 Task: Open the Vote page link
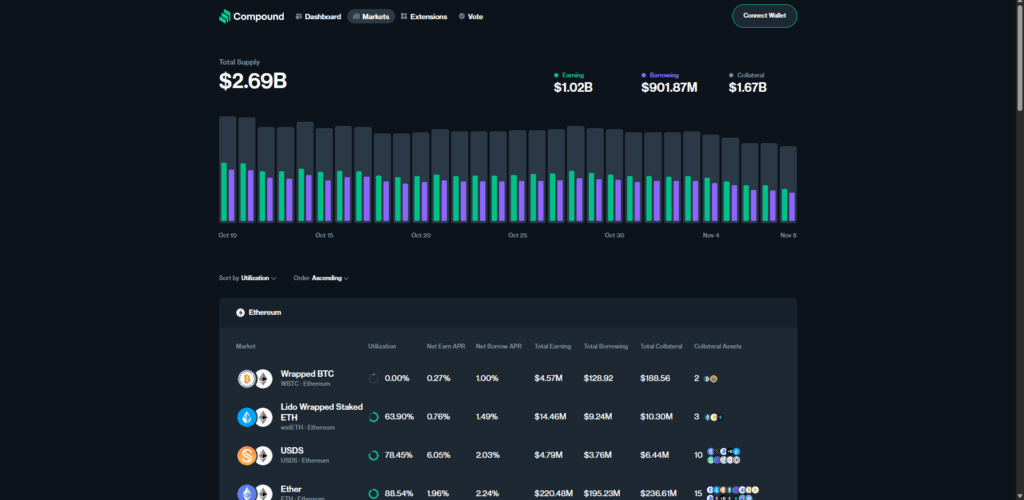click(470, 17)
